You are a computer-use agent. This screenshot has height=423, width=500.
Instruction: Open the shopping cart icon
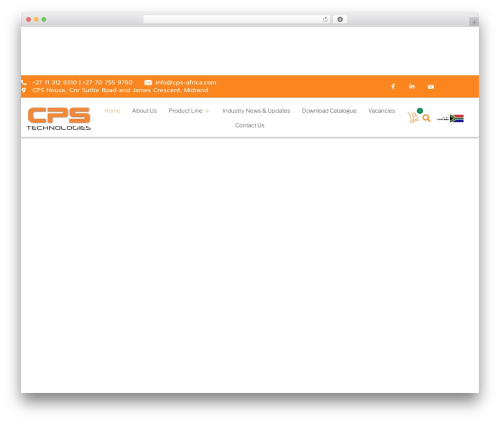coord(413,118)
